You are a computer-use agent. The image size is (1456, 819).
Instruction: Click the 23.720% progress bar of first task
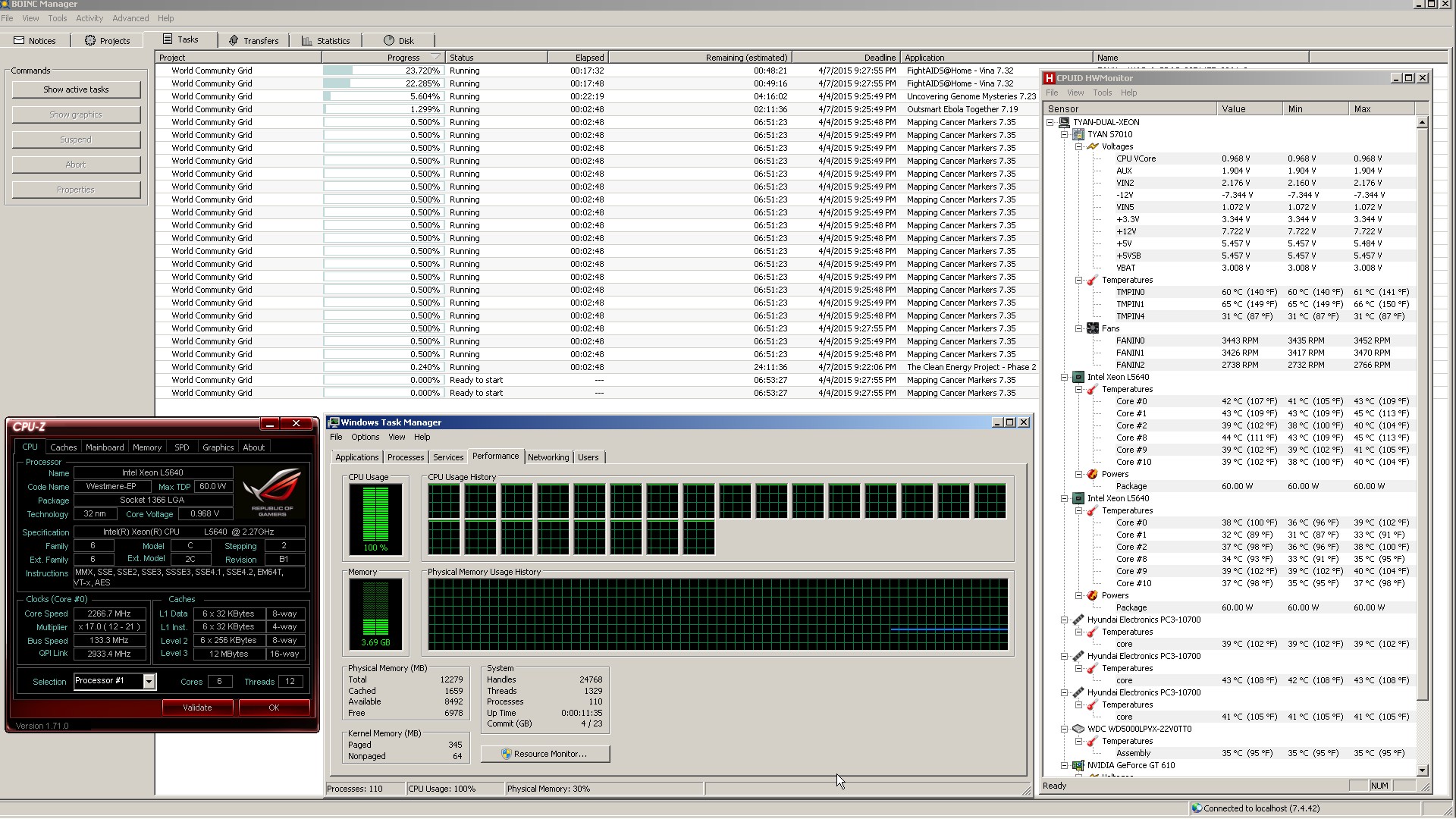pos(382,71)
